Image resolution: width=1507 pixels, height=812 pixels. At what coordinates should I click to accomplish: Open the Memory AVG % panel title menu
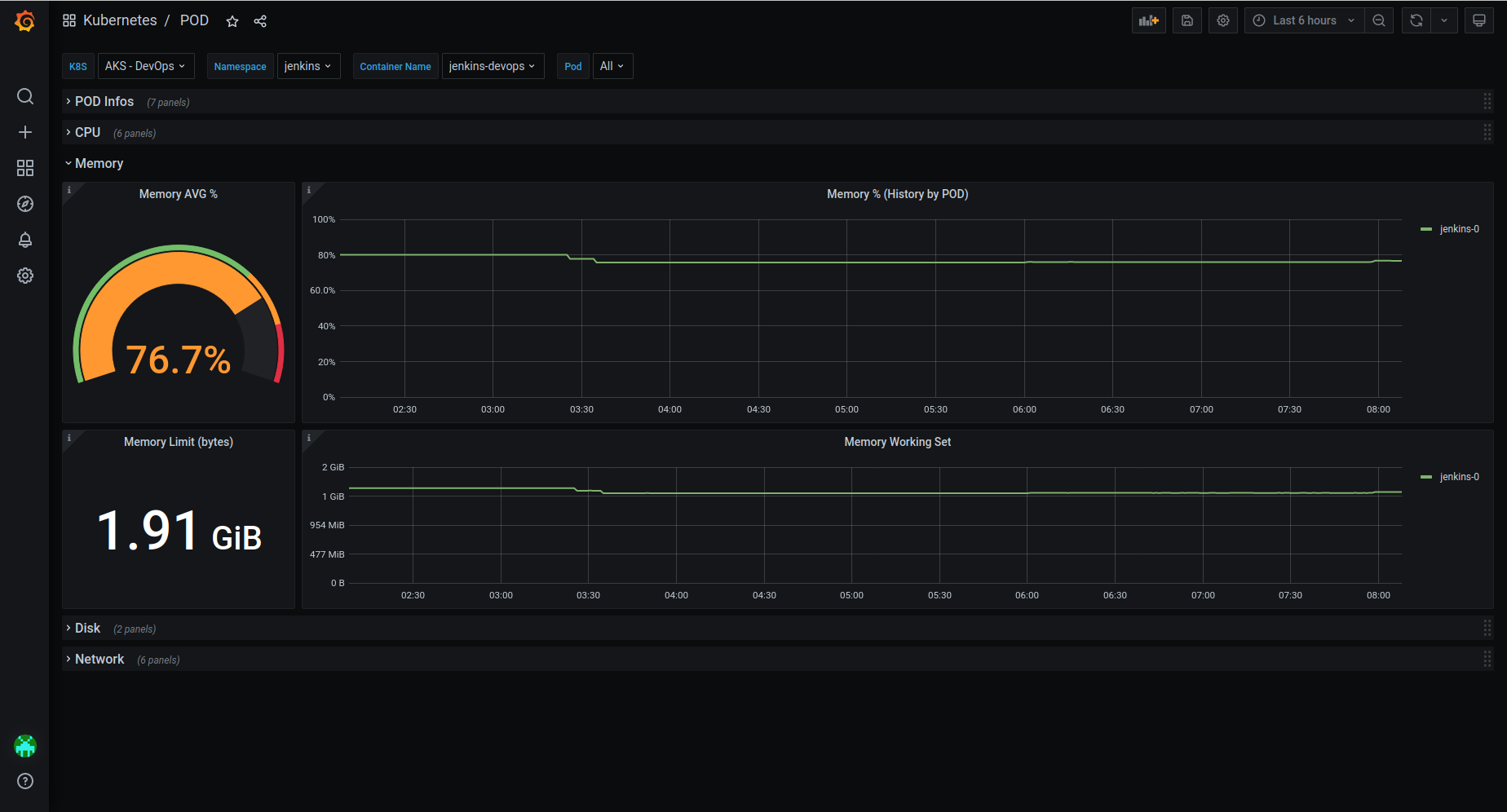179,194
